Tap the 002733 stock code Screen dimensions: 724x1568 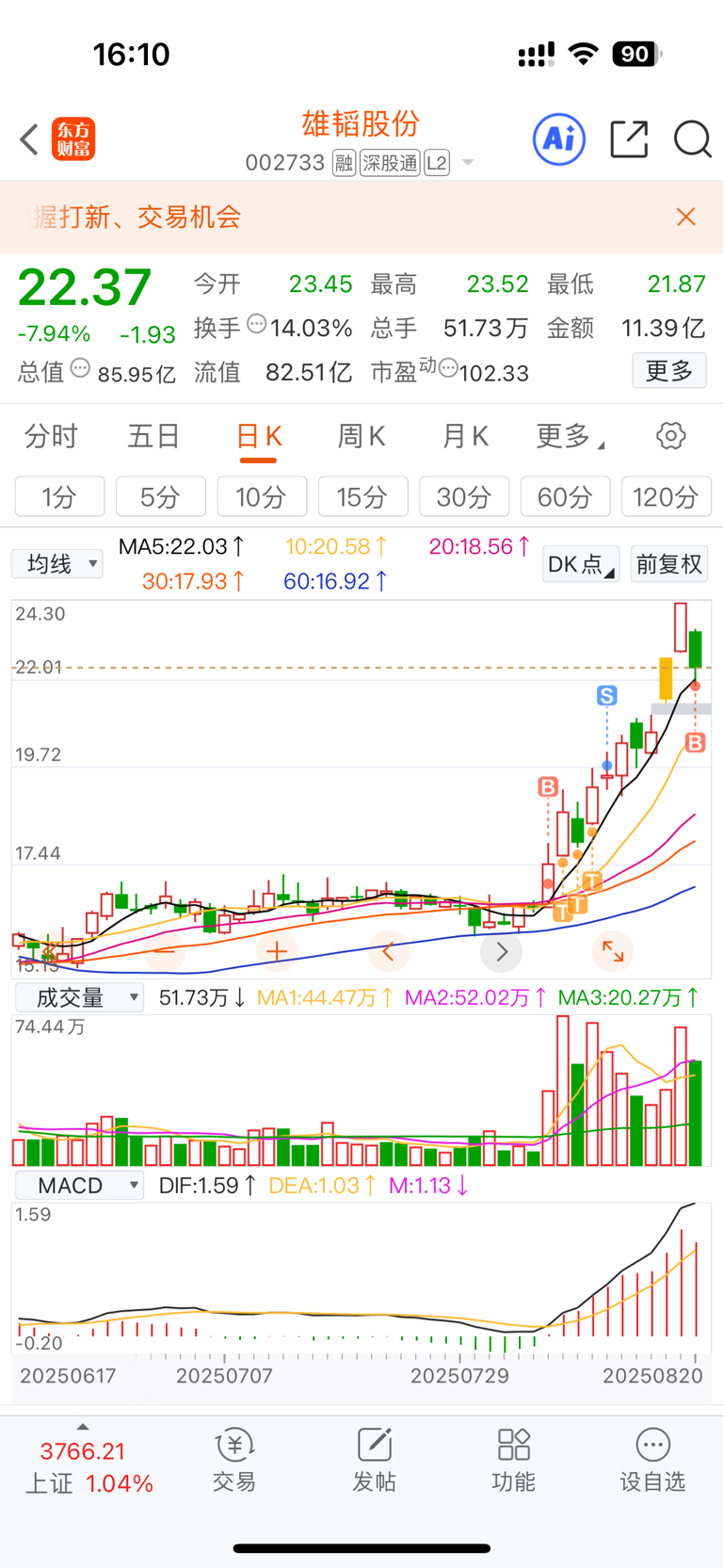click(285, 163)
